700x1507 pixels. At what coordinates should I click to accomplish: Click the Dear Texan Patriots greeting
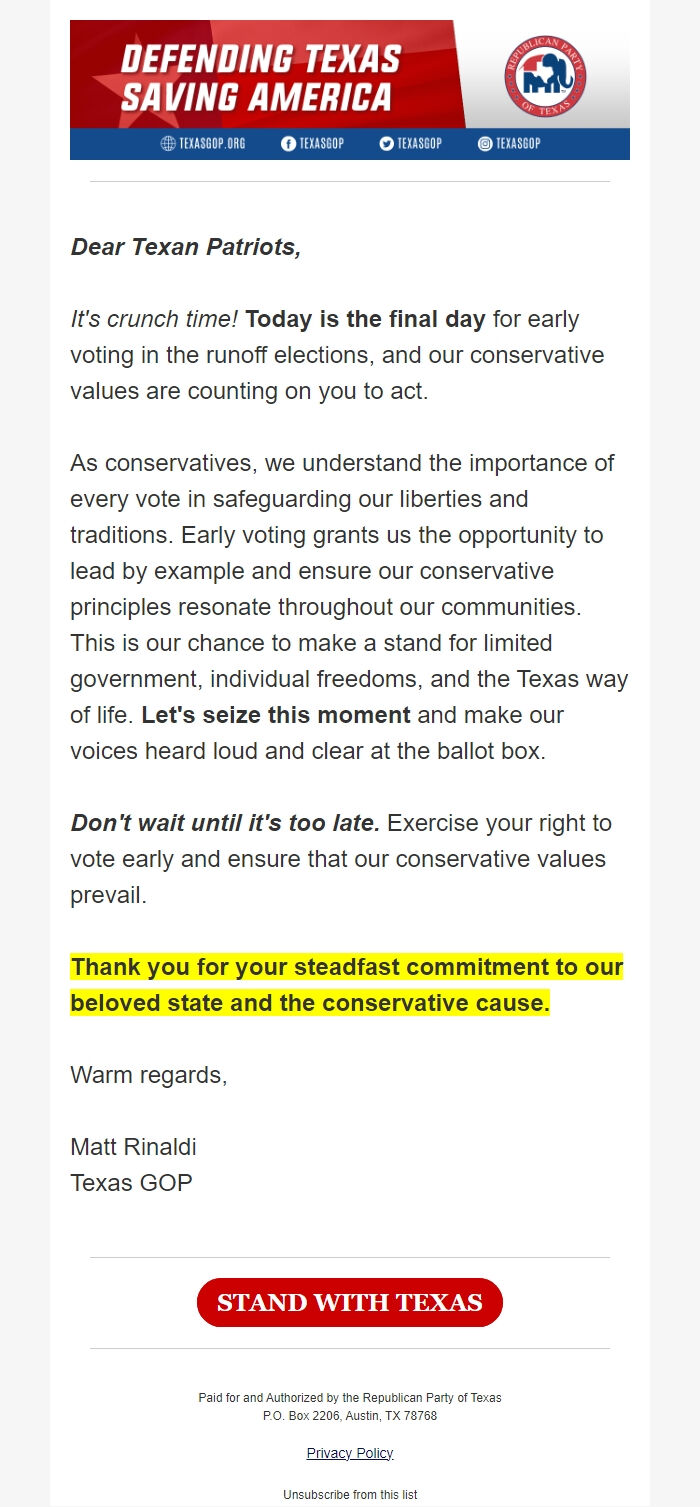186,247
